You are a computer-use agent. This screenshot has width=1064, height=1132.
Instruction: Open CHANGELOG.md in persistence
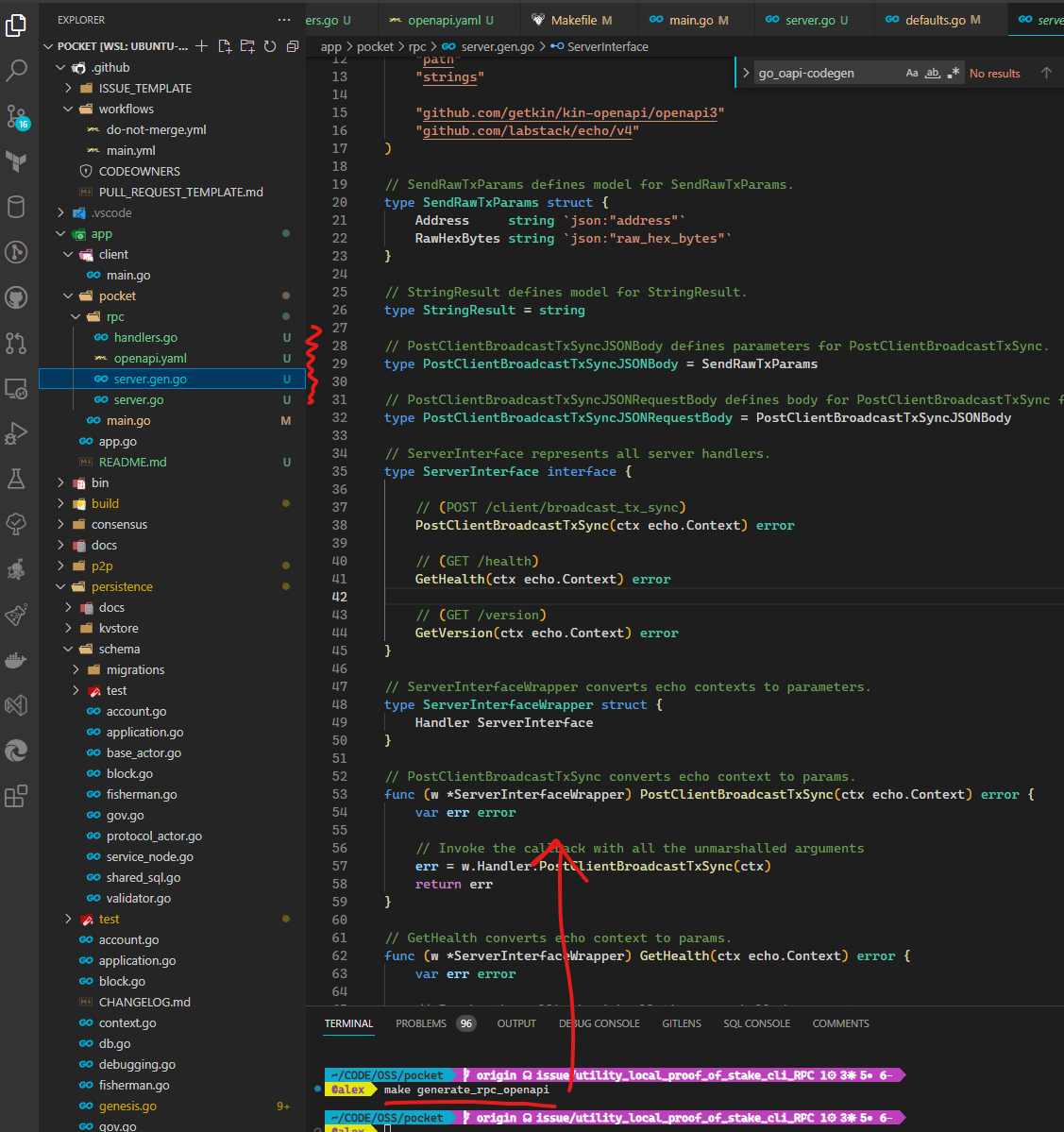point(144,1002)
